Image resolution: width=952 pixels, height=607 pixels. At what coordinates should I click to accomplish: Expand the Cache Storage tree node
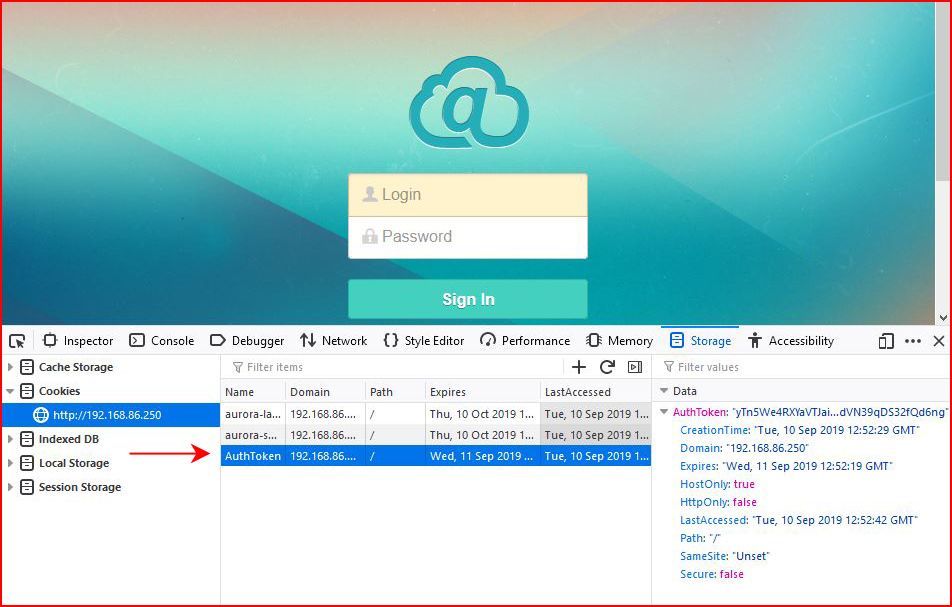click(10, 367)
